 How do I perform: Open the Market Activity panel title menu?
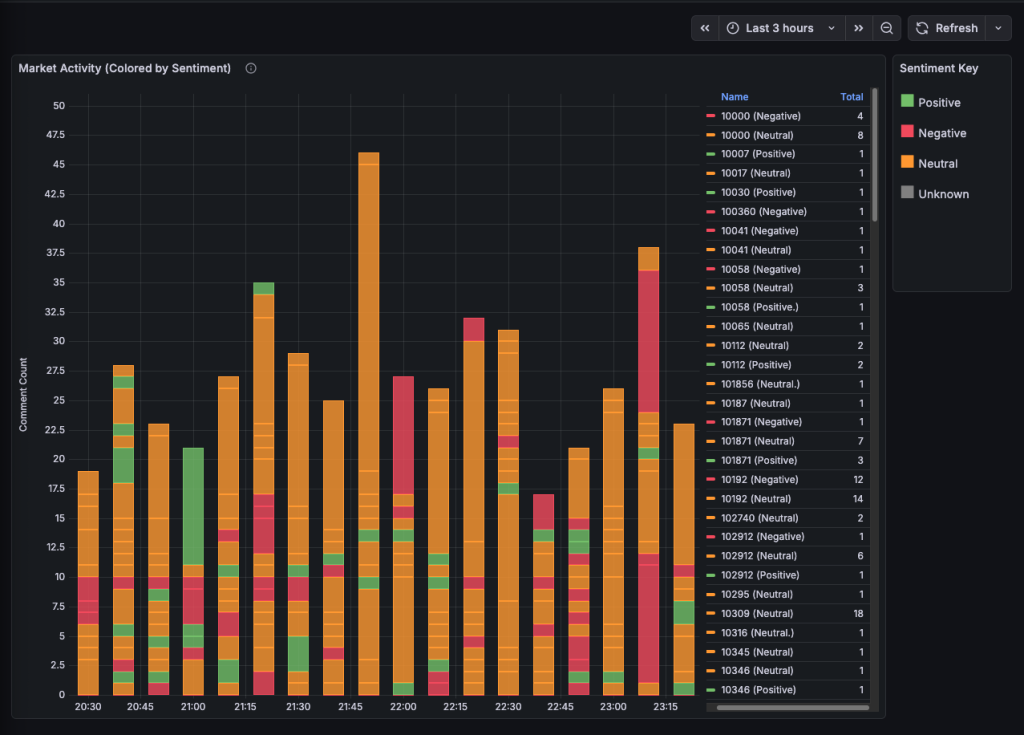125,68
